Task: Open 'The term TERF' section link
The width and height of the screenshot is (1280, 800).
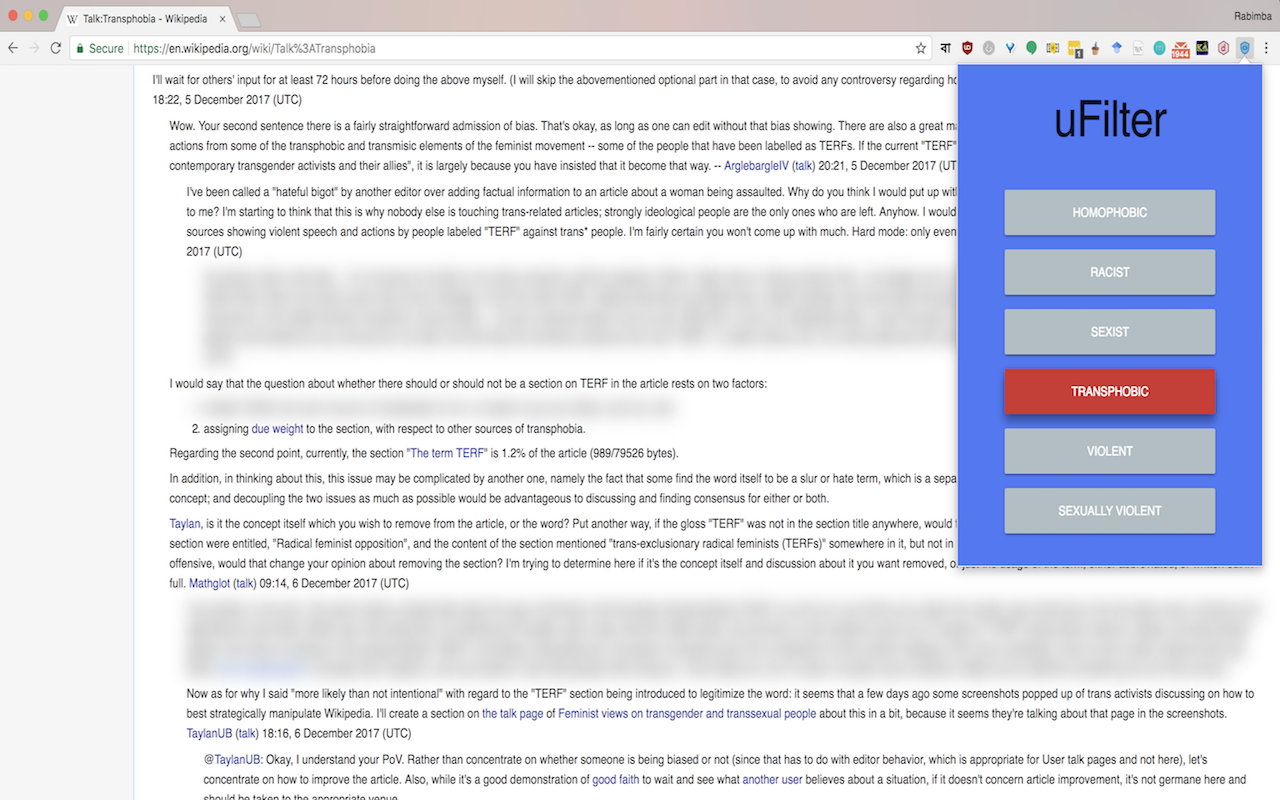Action: point(448,453)
